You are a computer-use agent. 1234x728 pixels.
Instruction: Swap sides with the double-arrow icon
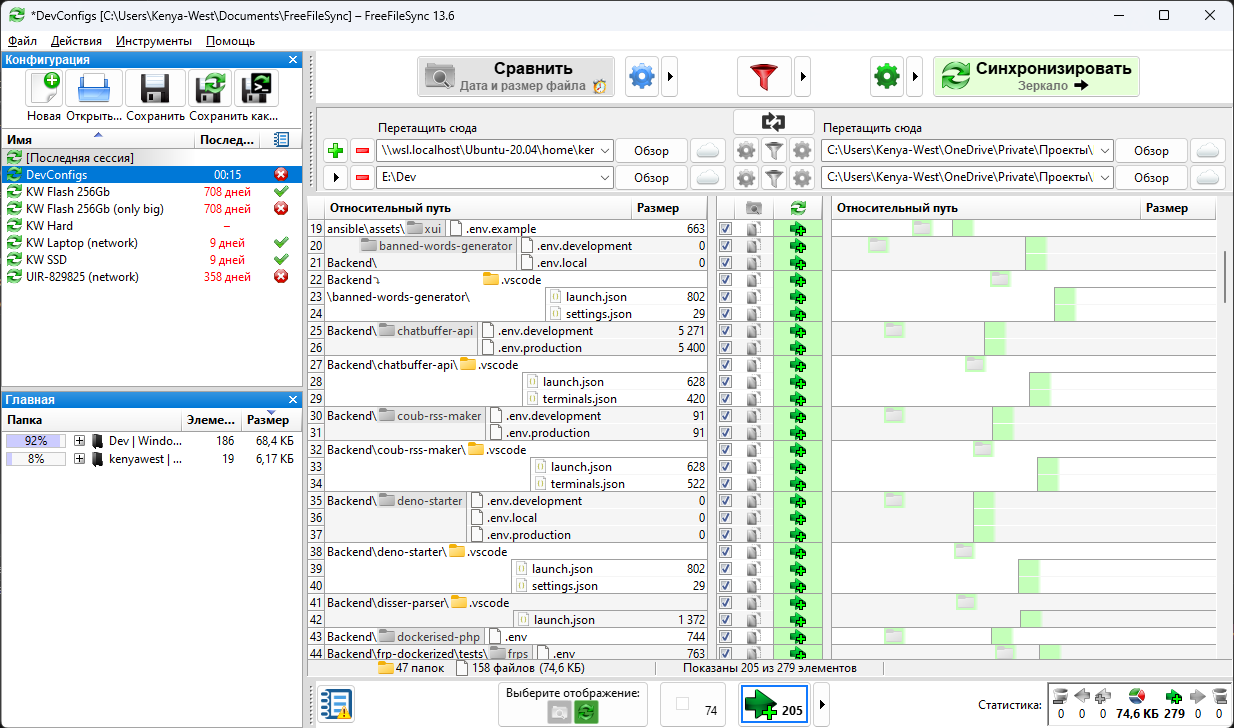(773, 122)
